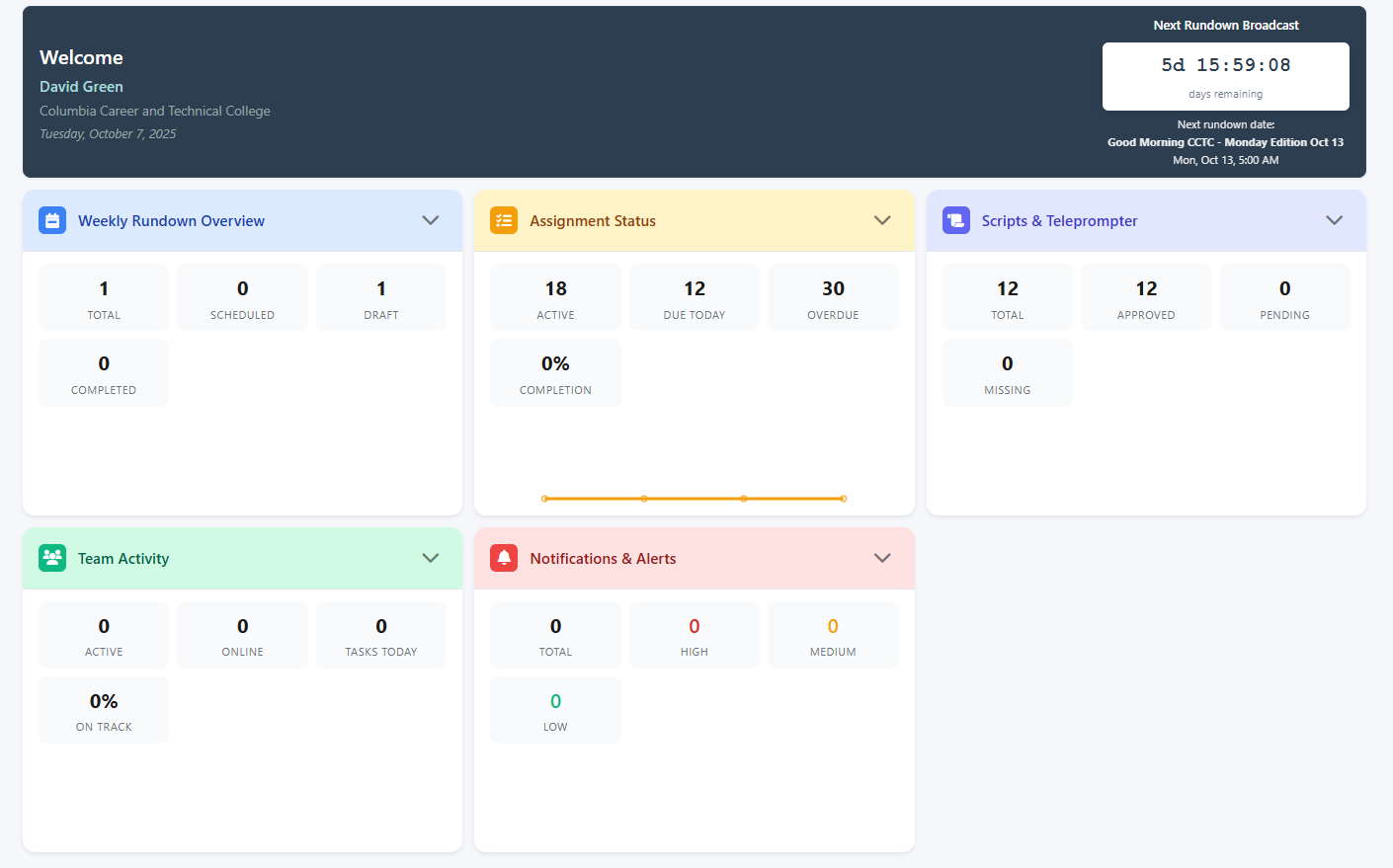The height and width of the screenshot is (868, 1393).
Task: Select the OVERDUE assignments counter
Action: pyautogui.click(x=833, y=296)
